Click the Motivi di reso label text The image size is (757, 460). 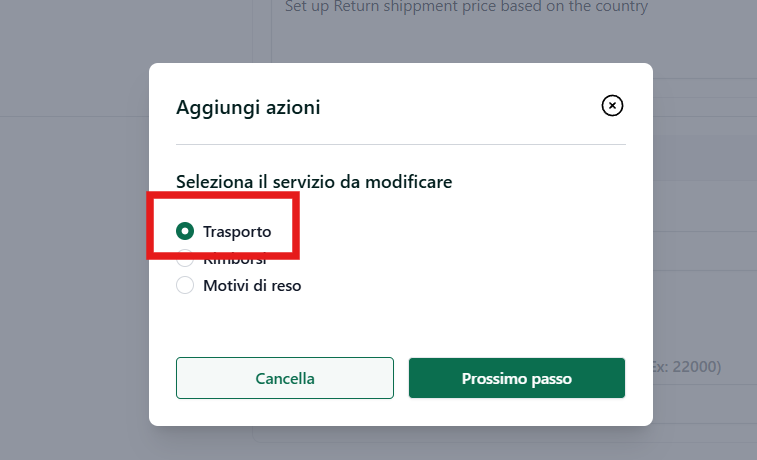[252, 286]
